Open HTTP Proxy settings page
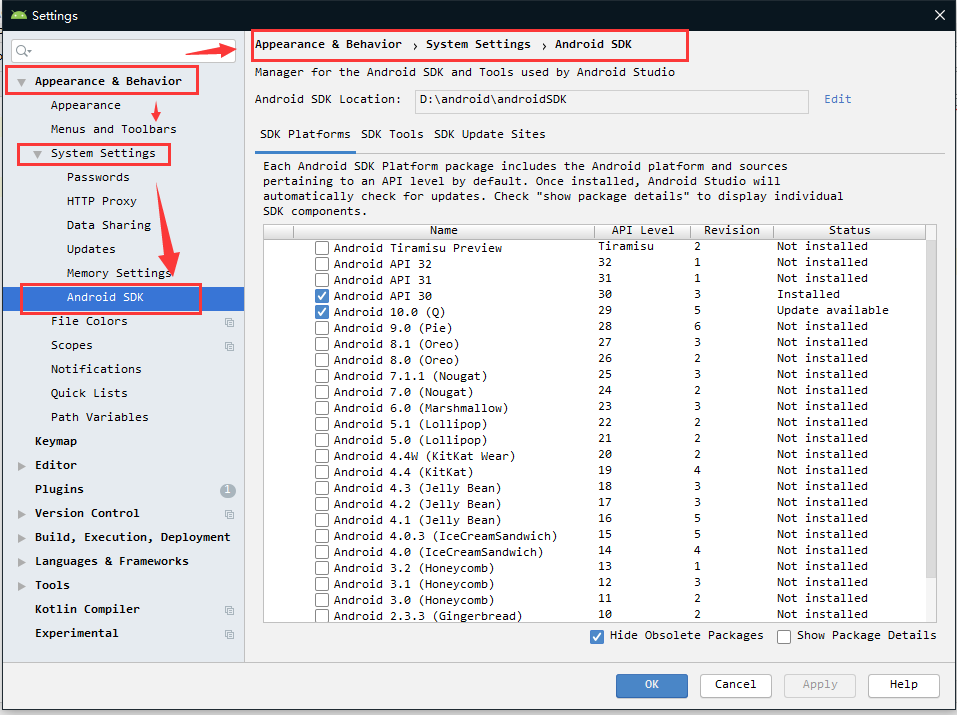This screenshot has width=957, height=715. click(101, 201)
